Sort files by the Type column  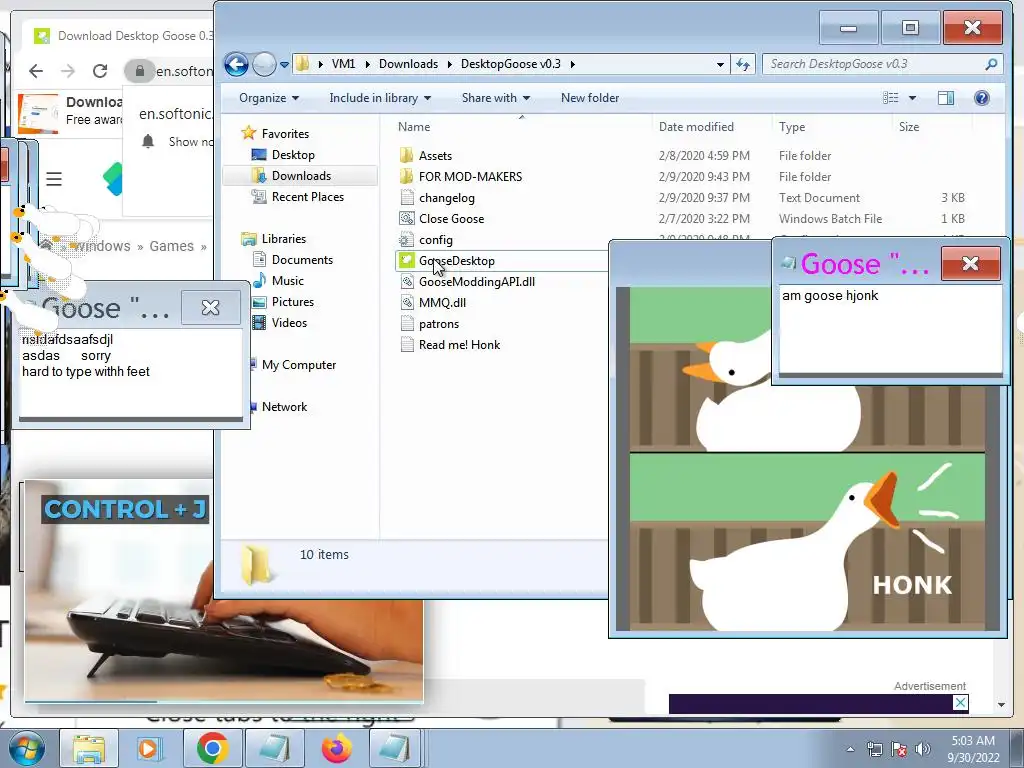click(x=792, y=127)
